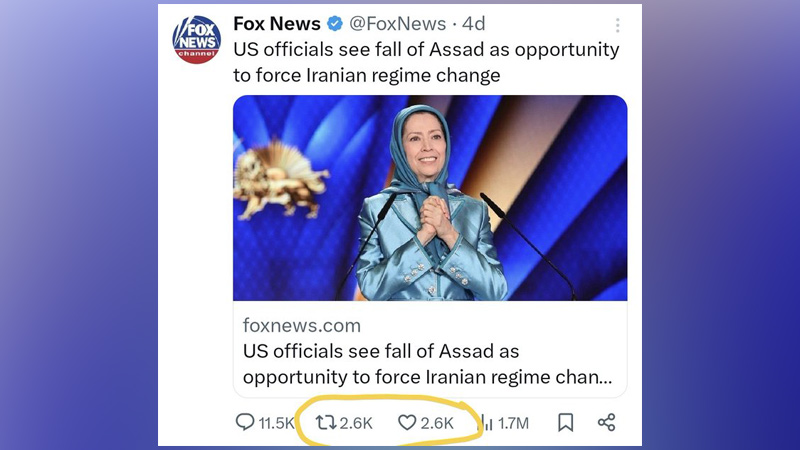This screenshot has width=800, height=450.
Task: Click the 11.5K replies count
Action: coord(276,423)
